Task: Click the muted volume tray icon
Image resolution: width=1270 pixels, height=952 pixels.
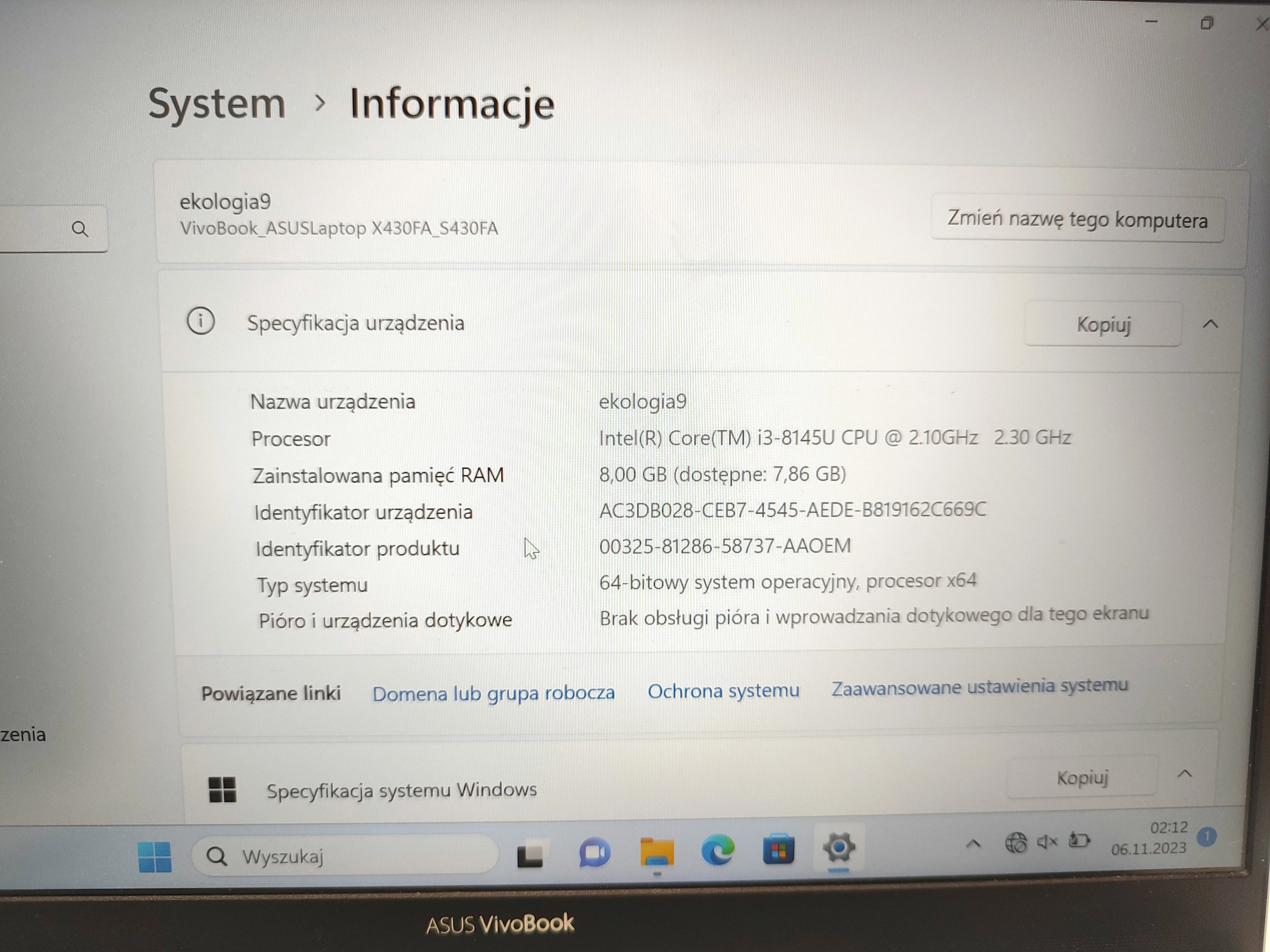Action: pos(1047,842)
